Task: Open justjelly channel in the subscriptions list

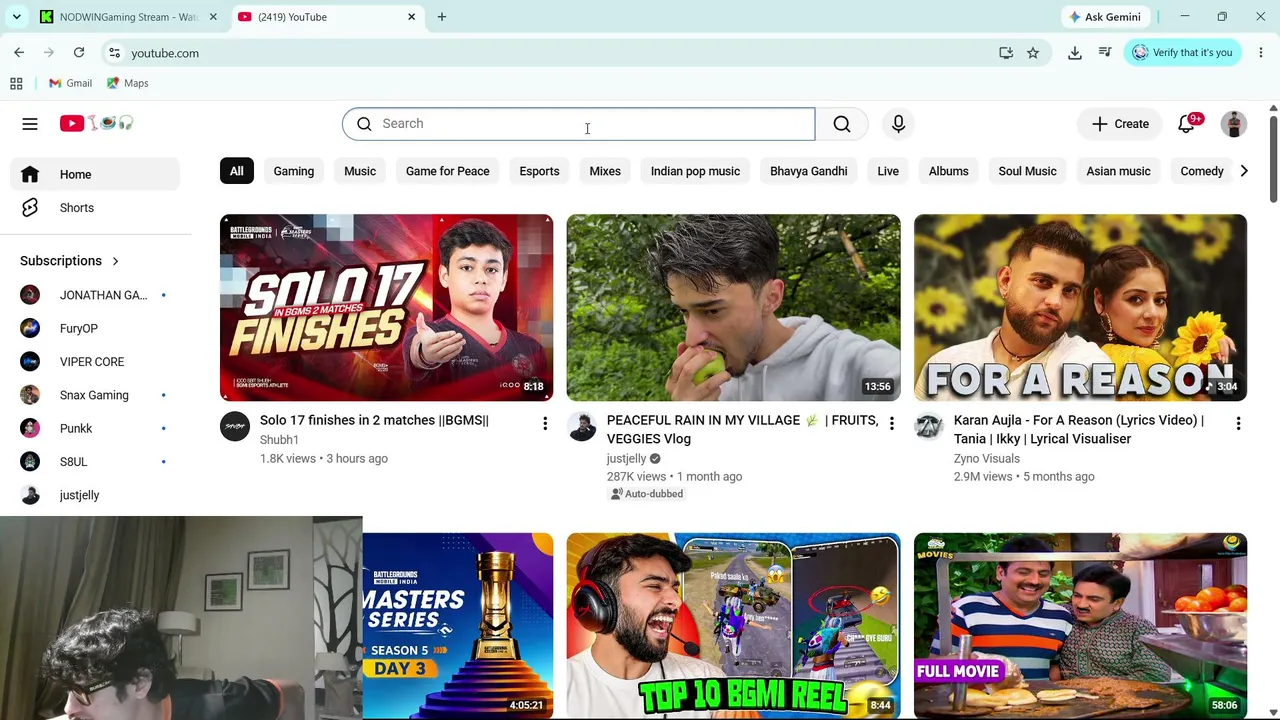Action: [x=96, y=495]
